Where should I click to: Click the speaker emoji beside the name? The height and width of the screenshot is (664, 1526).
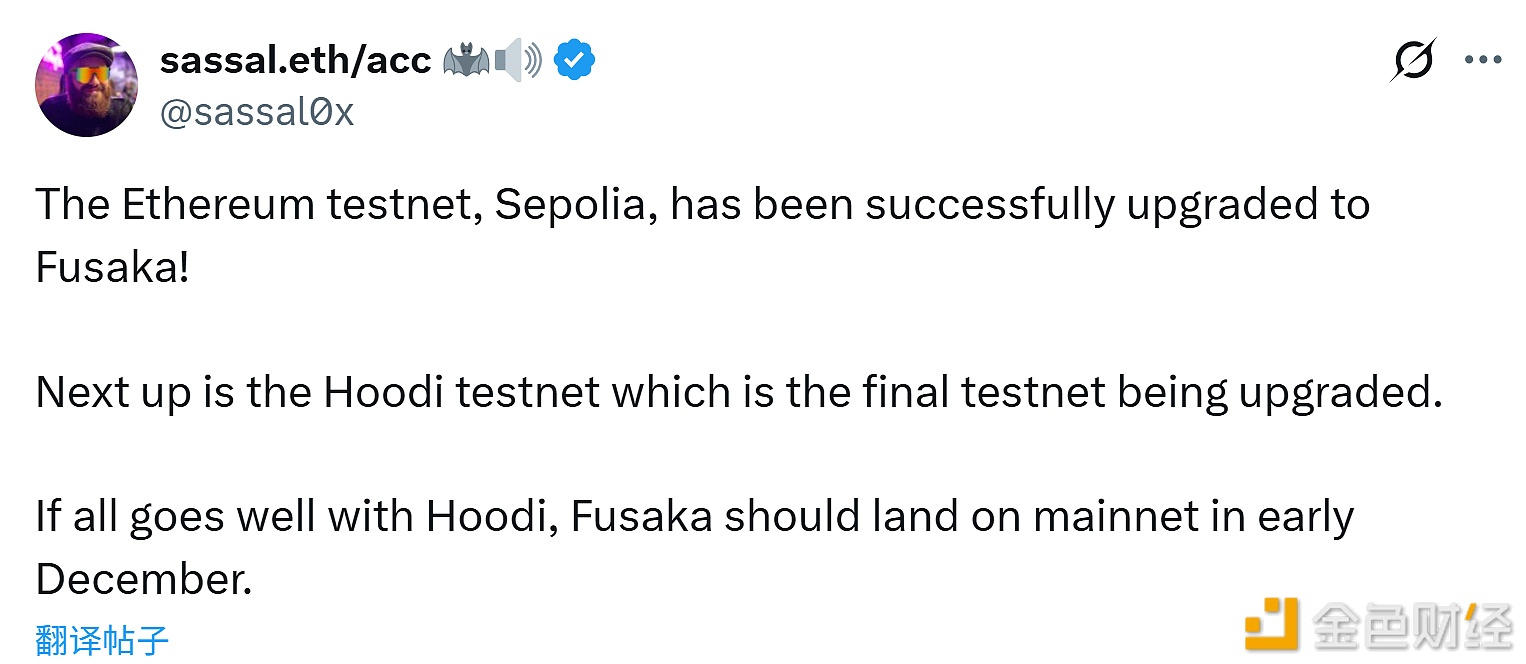point(518,62)
